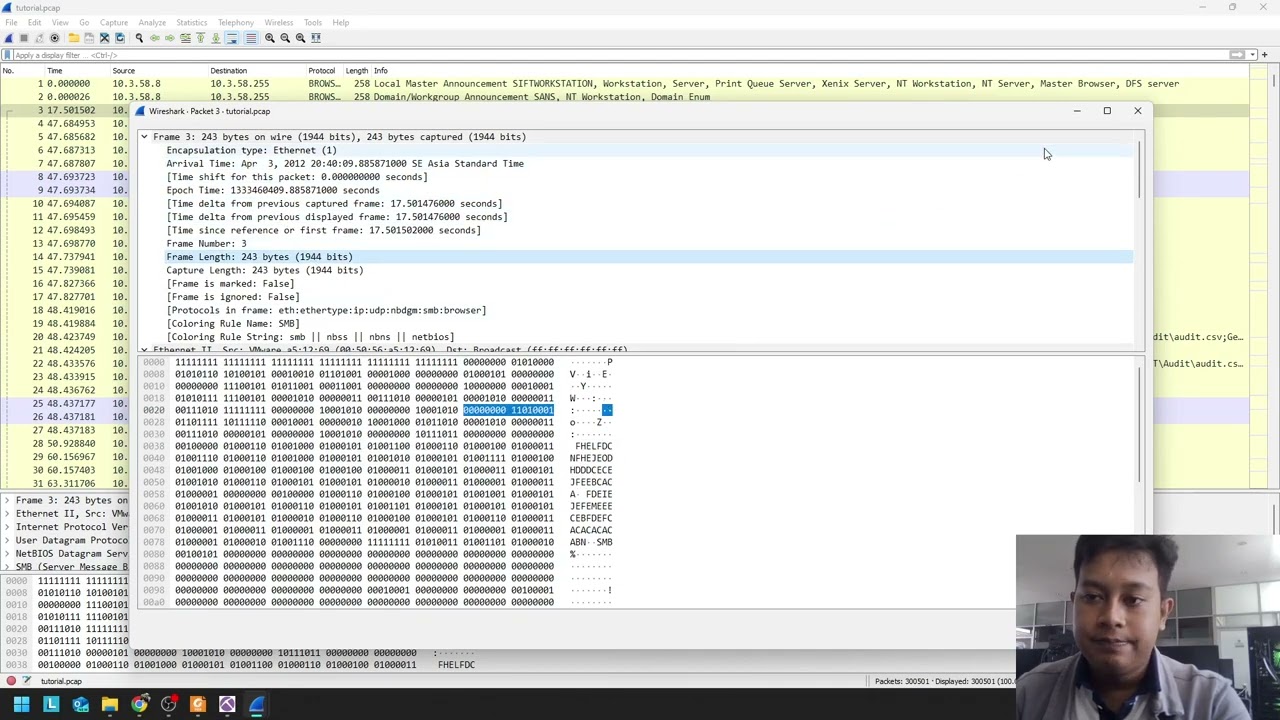Find a packet with magnifier icon
1280x720 pixels.
[139, 38]
